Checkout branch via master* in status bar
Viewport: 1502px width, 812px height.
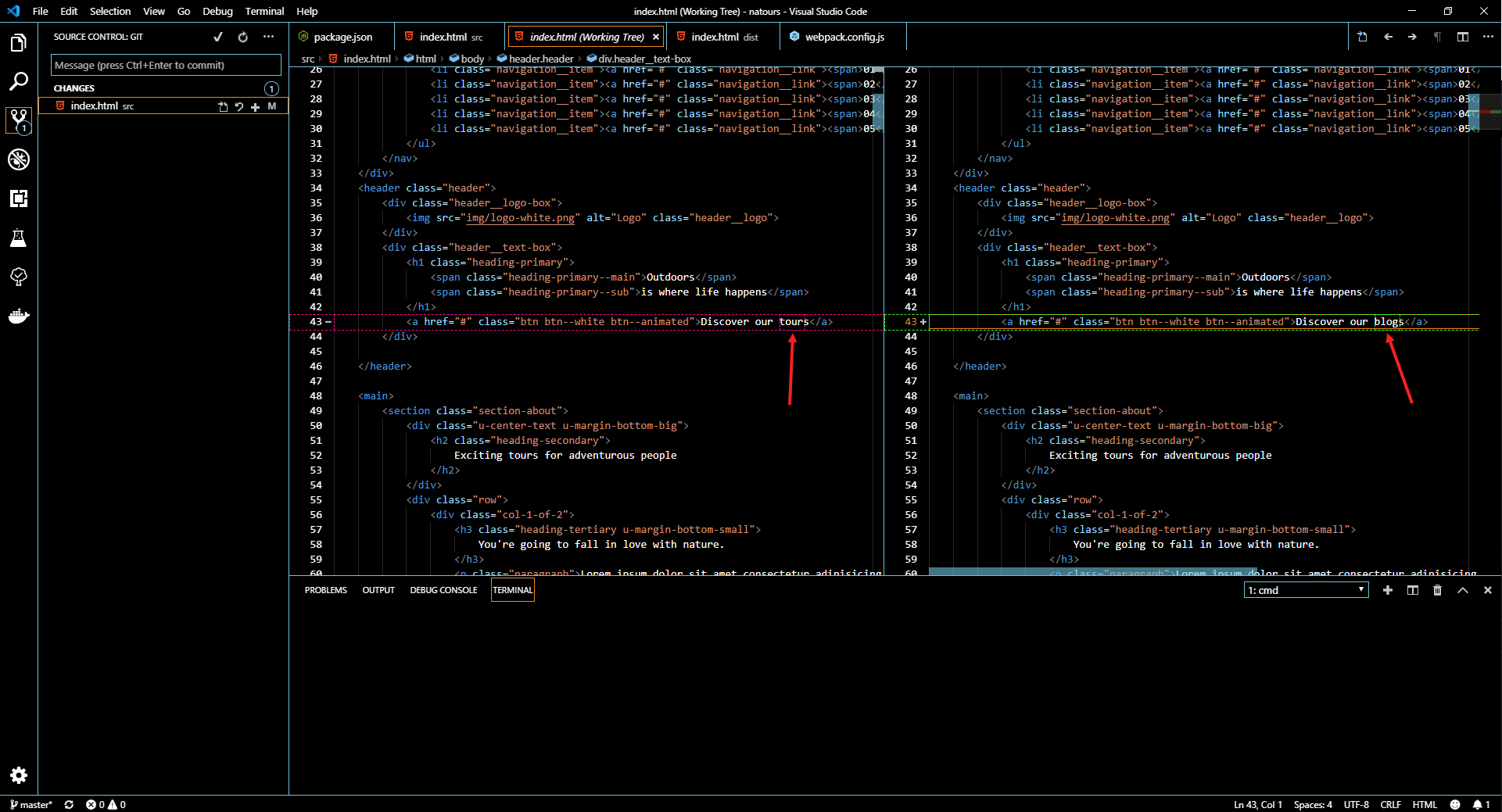click(31, 804)
